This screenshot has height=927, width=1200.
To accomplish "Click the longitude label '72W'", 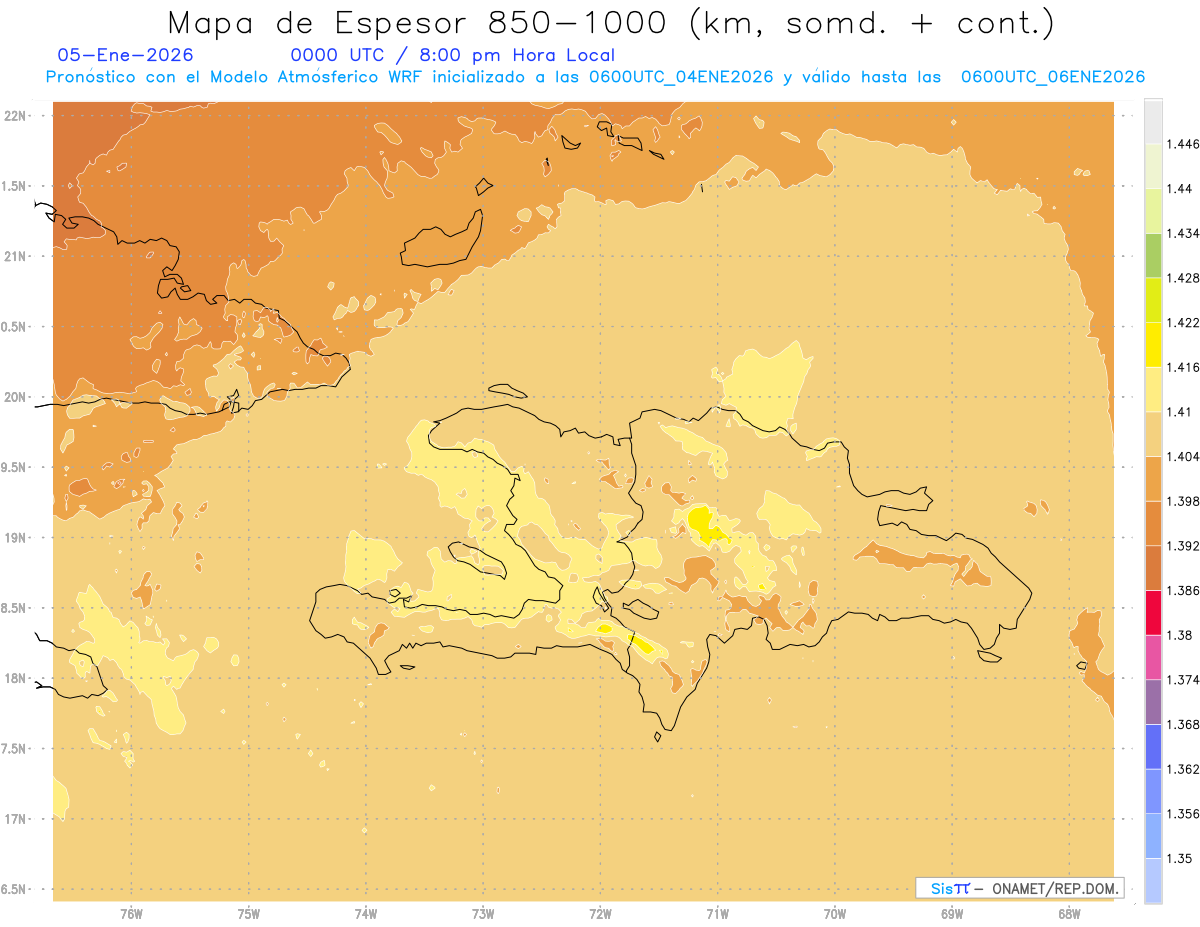I will (x=600, y=914).
